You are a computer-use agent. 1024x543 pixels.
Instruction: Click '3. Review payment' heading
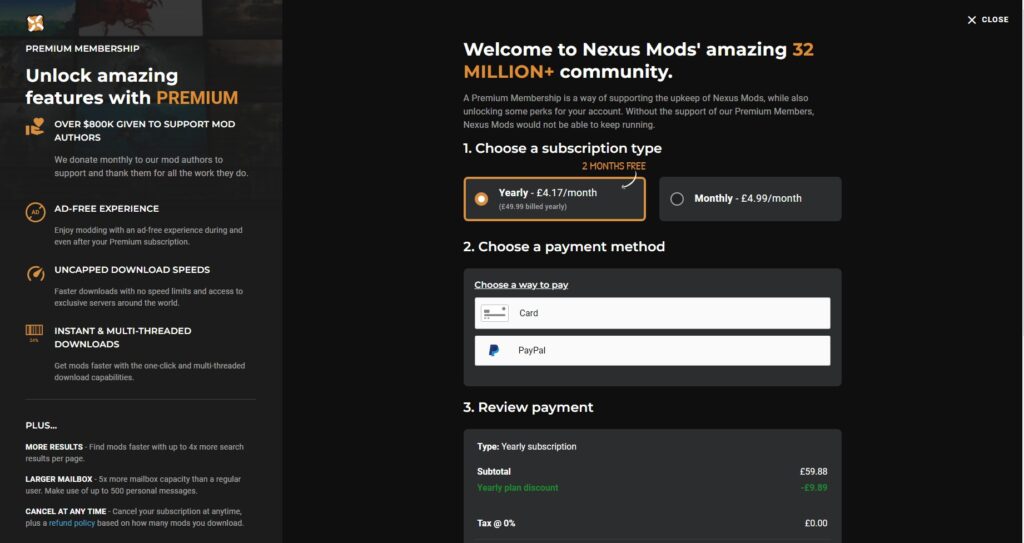528,407
